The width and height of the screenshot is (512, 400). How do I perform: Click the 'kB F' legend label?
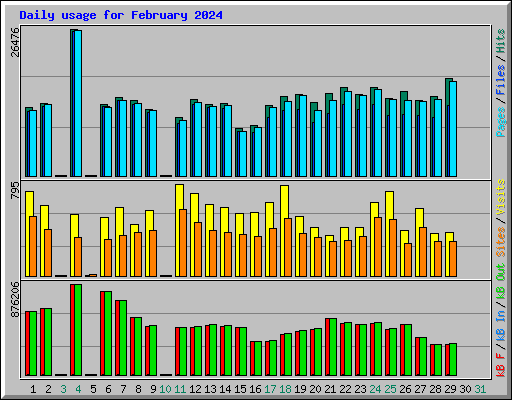click(x=501, y=365)
